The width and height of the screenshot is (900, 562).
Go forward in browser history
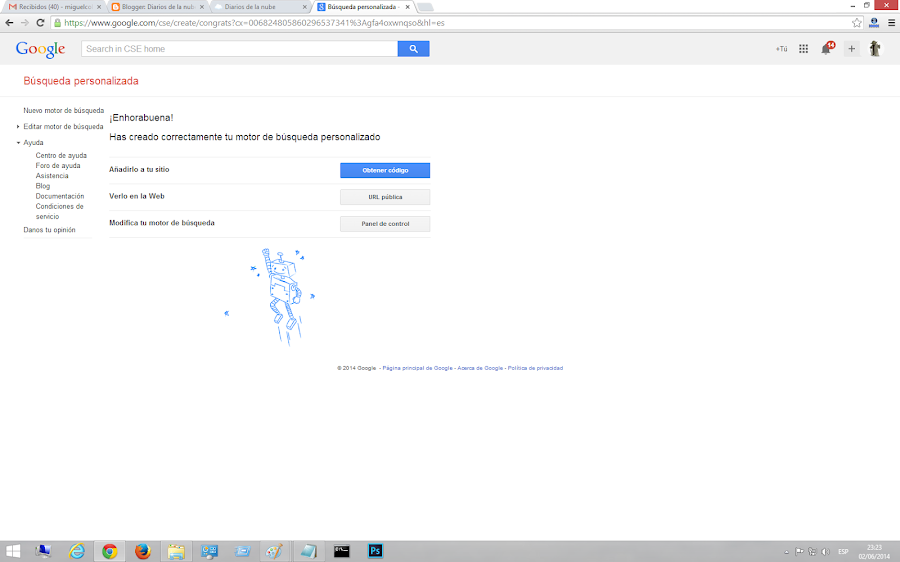click(x=25, y=23)
